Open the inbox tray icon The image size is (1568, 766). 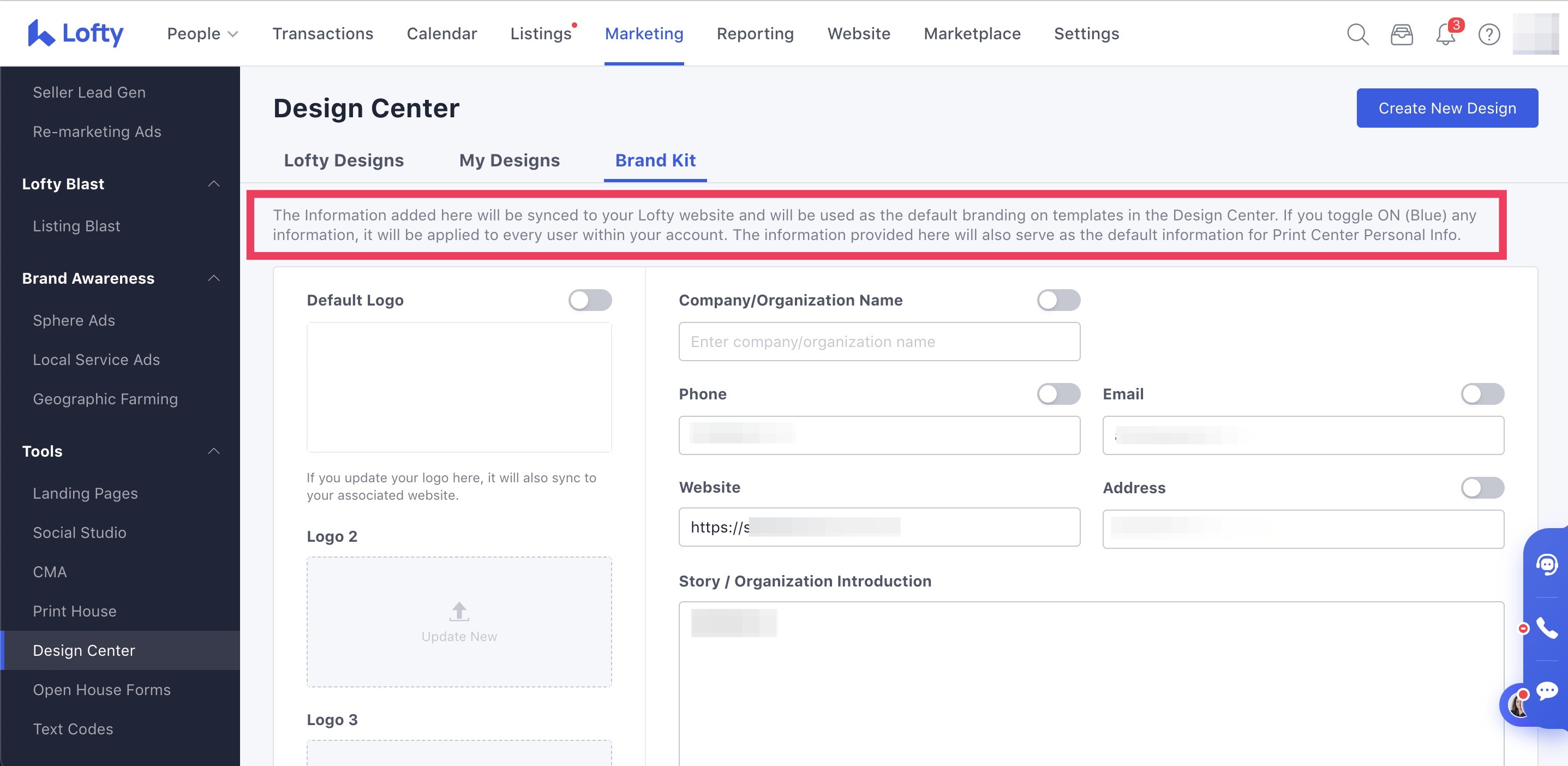(1401, 34)
